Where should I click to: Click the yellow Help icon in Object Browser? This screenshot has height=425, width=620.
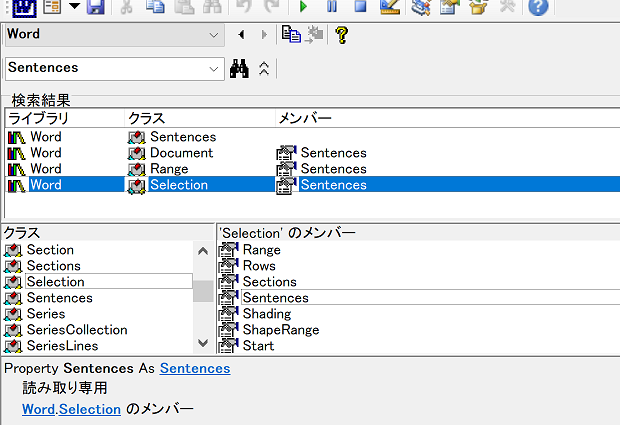tap(341, 35)
